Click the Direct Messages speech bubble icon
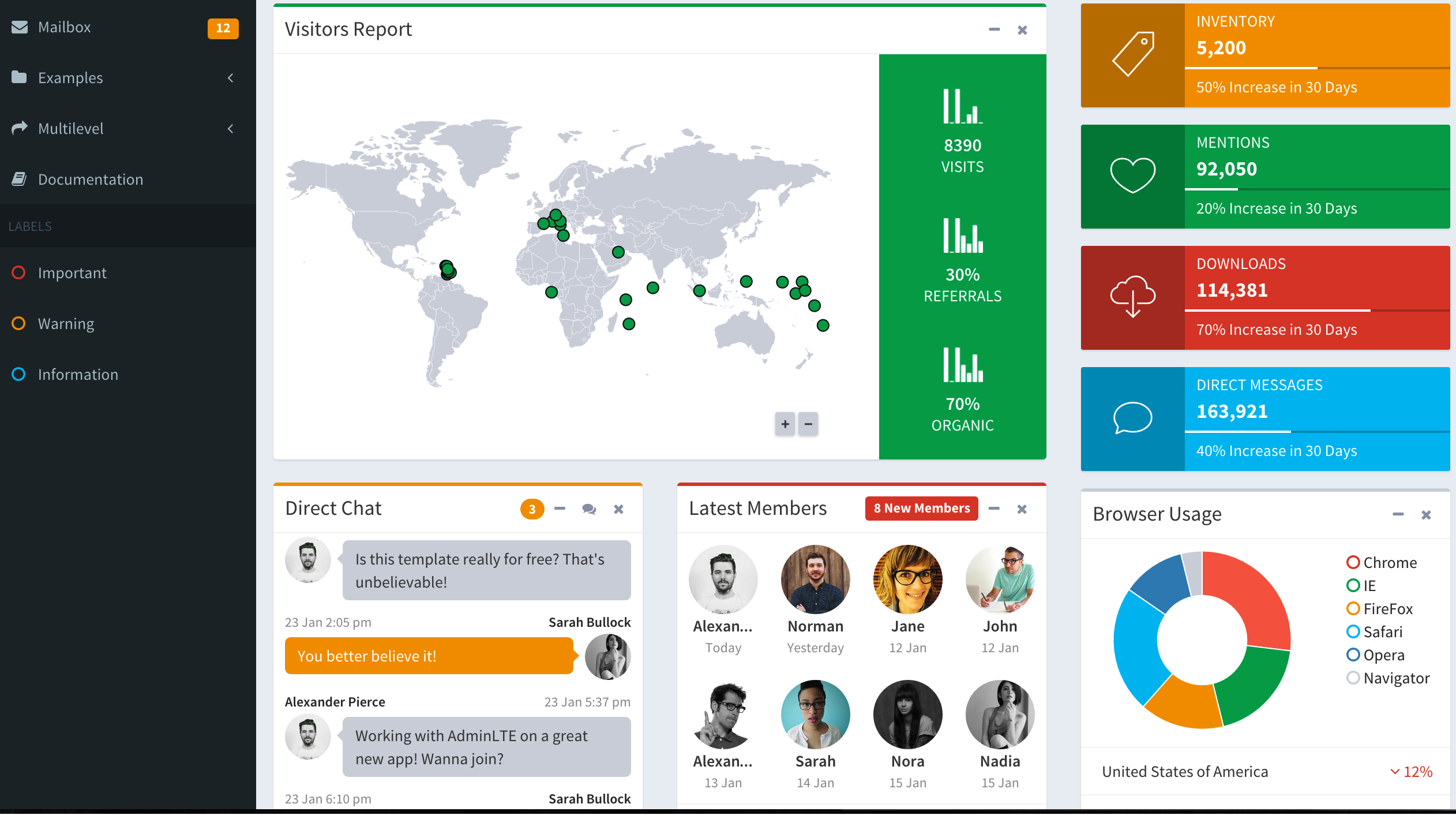Image resolution: width=1456 pixels, height=815 pixels. [1133, 418]
